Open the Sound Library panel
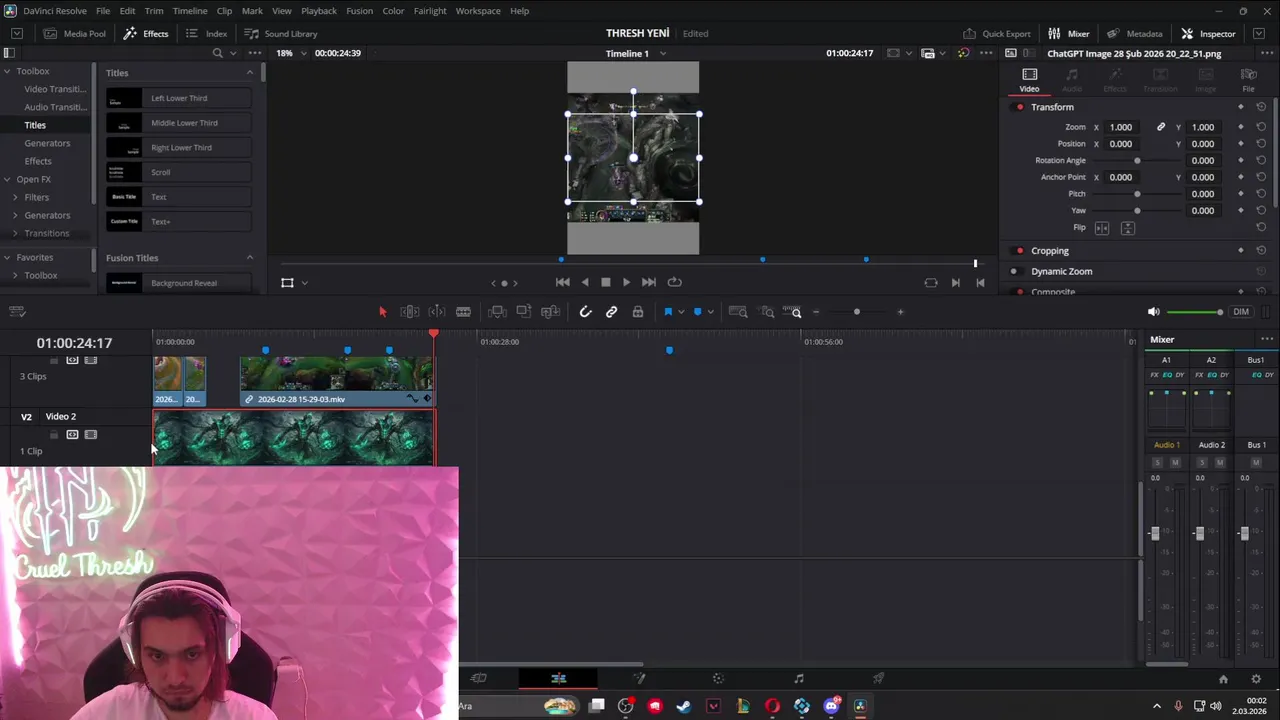 point(281,33)
